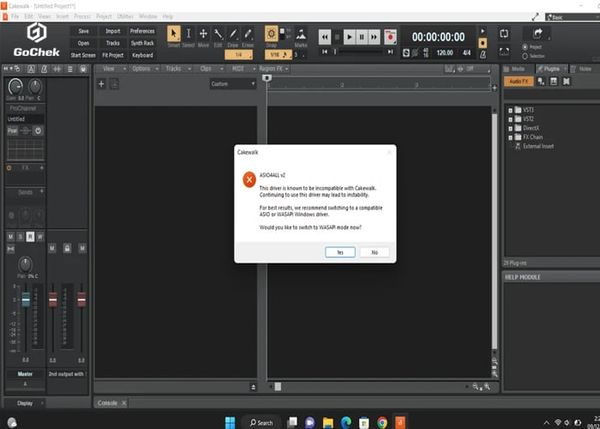Viewport: 600px width, 429px height.
Task: Open the Display dropdown in inspector
Action: (x=25, y=403)
